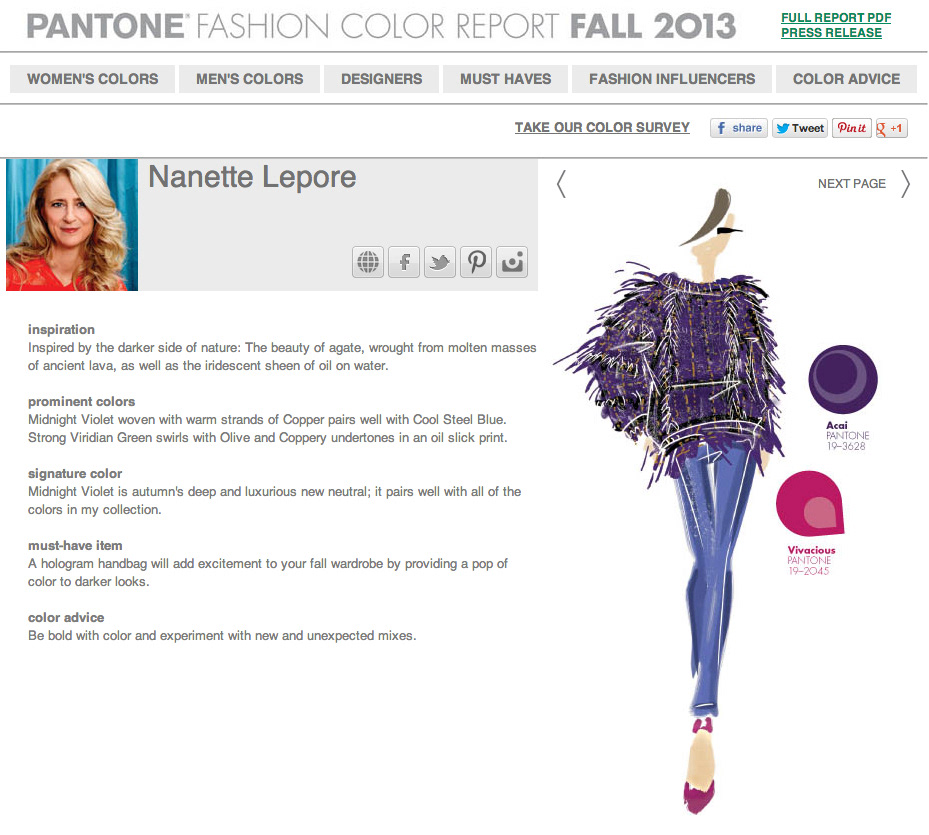
Task: Open Full Report PDF link
Action: tap(836, 18)
